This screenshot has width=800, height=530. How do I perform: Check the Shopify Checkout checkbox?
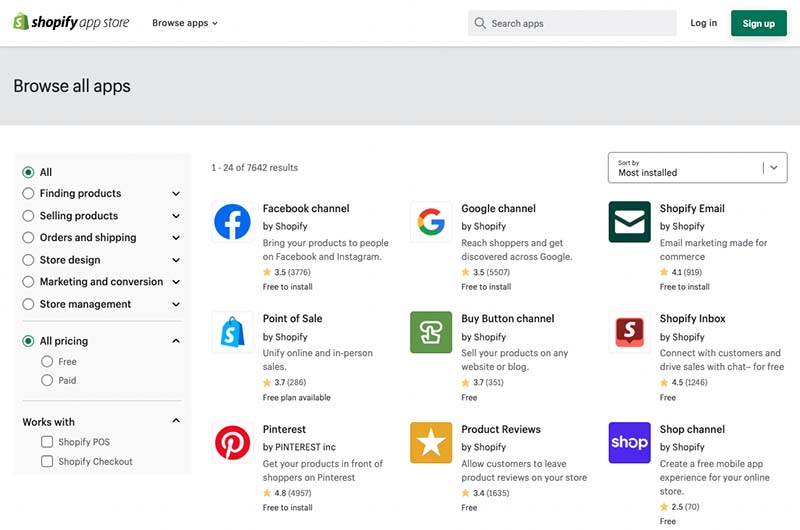[47, 461]
